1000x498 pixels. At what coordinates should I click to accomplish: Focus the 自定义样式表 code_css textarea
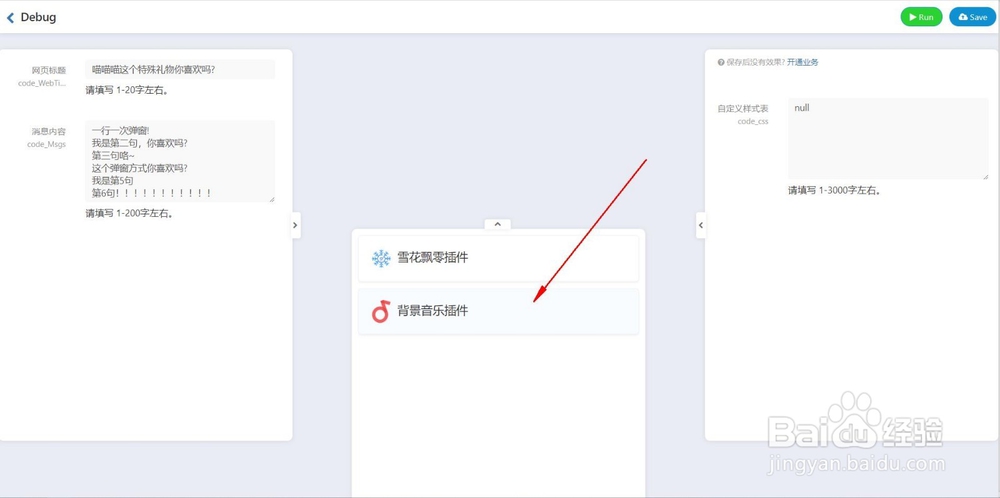(888, 139)
